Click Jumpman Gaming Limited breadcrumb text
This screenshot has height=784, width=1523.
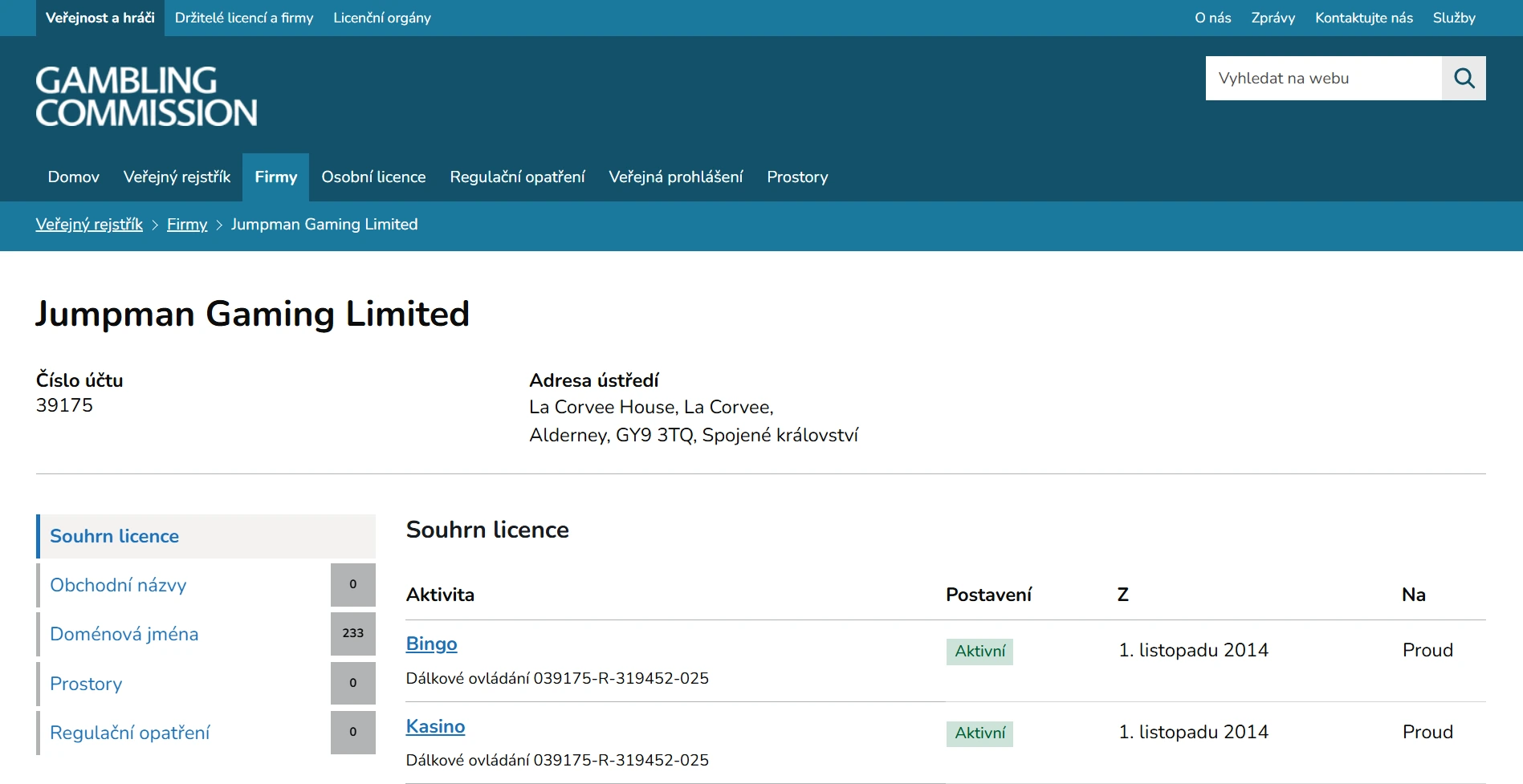click(324, 224)
